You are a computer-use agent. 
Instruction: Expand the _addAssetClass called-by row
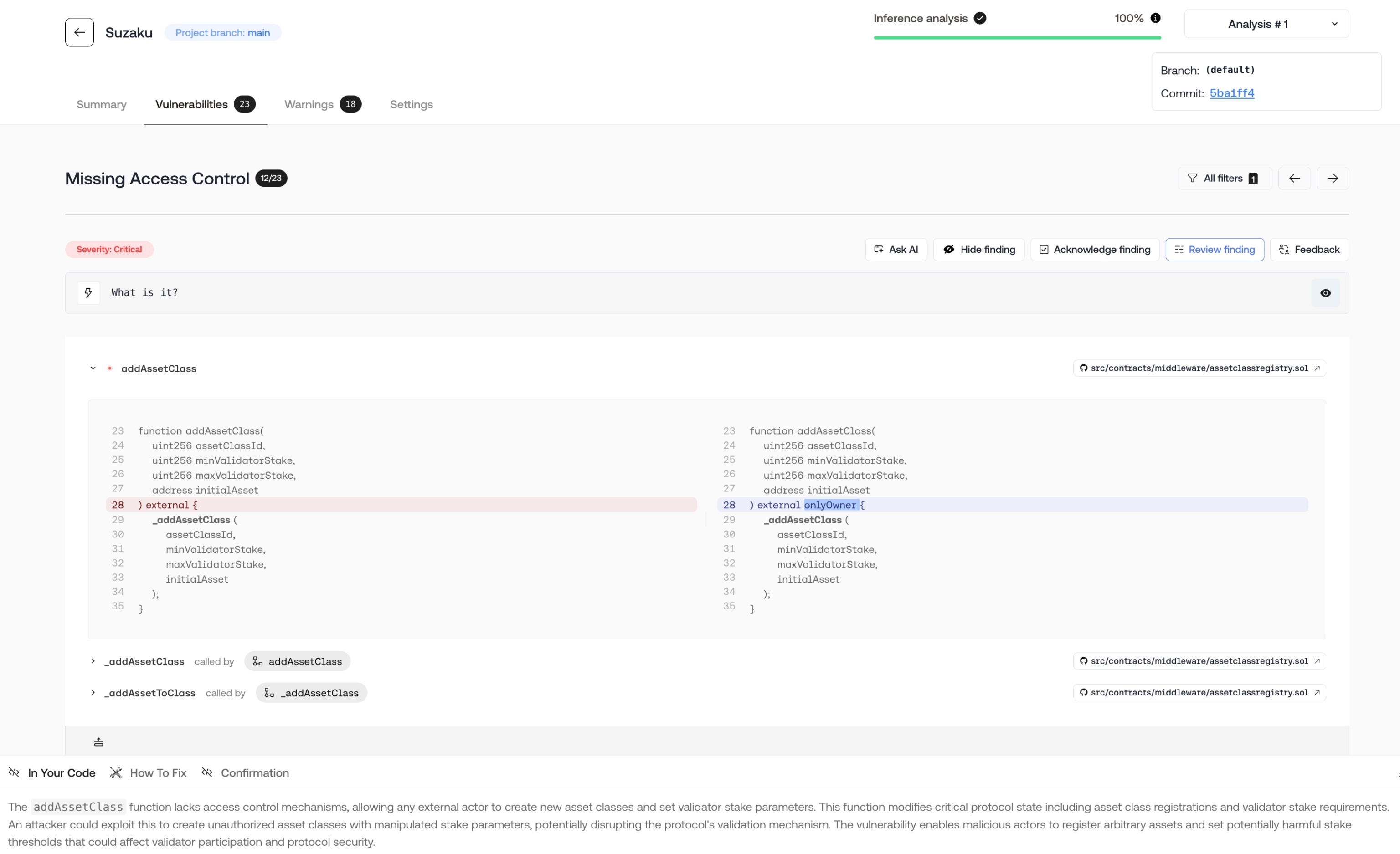click(x=93, y=661)
